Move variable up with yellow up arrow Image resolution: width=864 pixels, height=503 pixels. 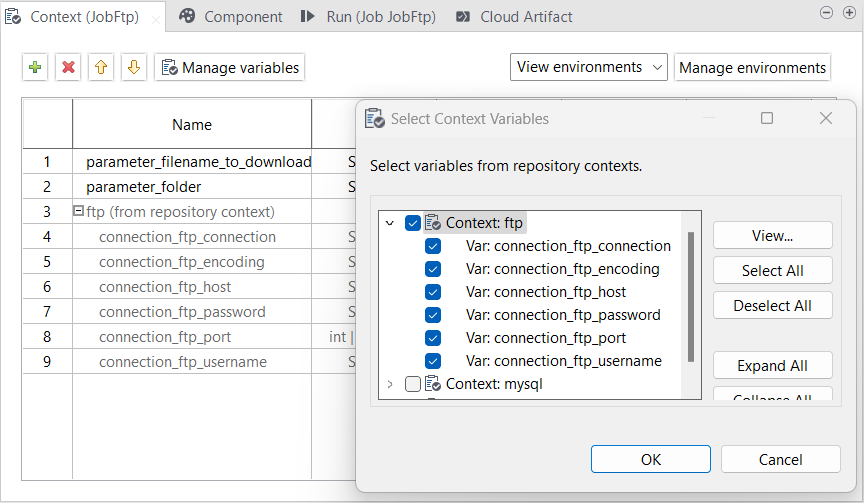pyautogui.click(x=101, y=68)
